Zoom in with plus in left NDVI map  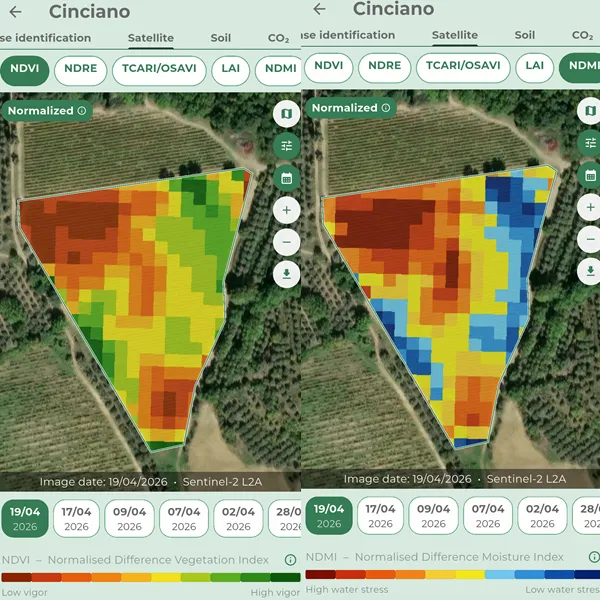click(x=287, y=210)
